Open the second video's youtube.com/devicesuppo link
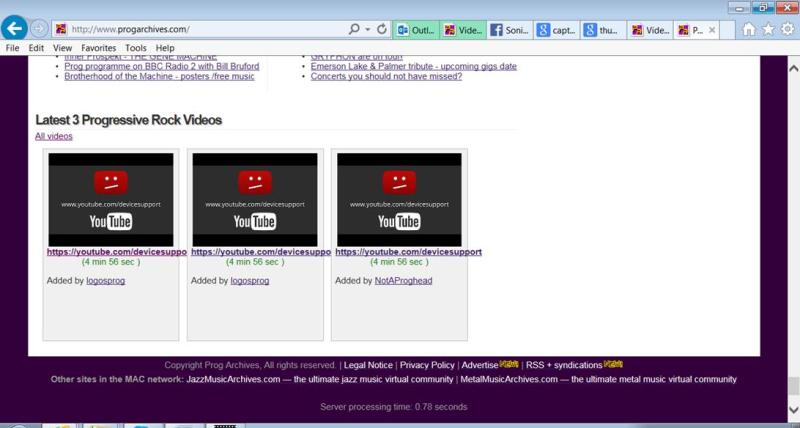The width and height of the screenshot is (800, 428). click(x=261, y=252)
